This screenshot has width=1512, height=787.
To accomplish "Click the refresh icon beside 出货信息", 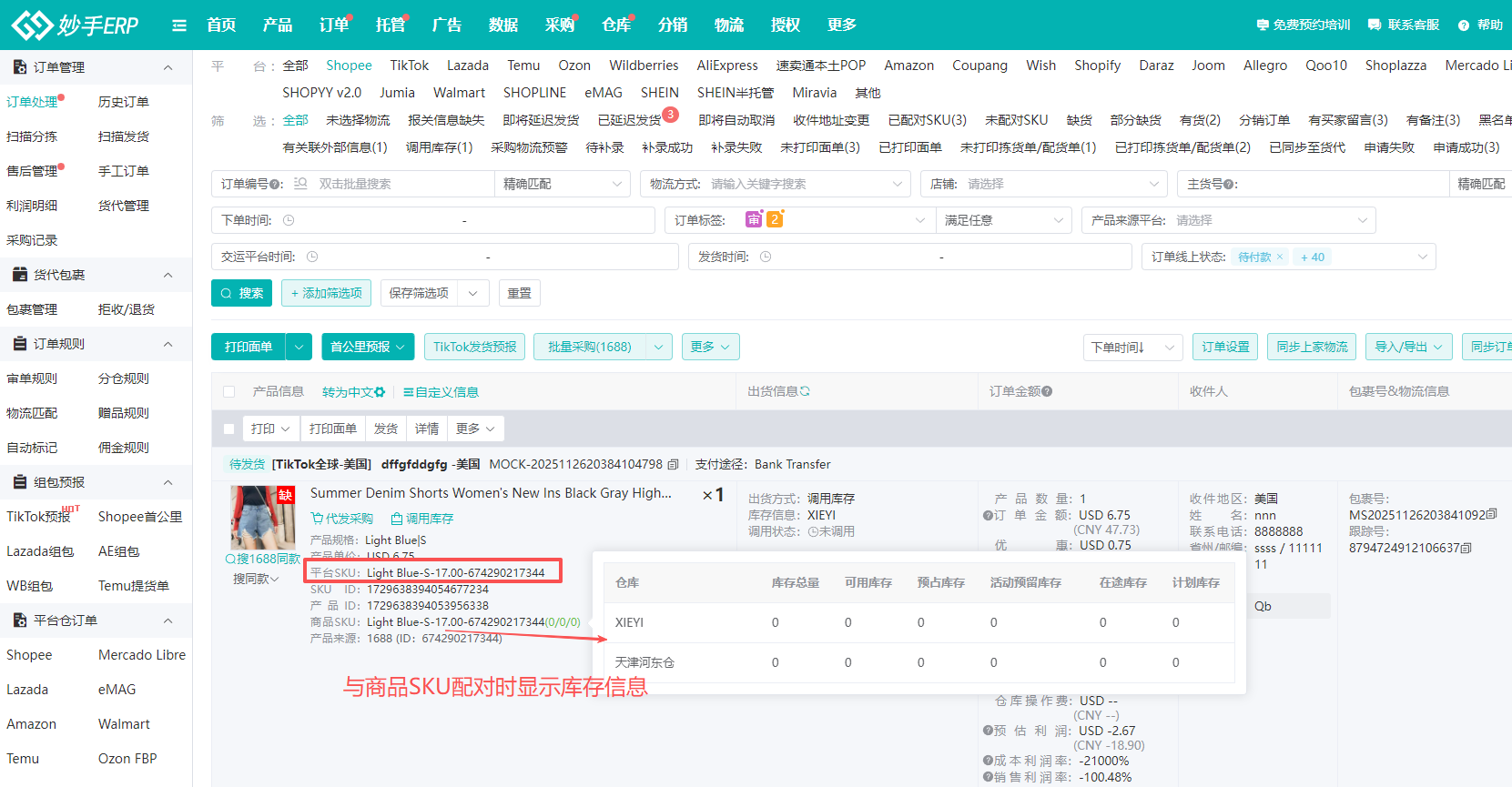I will click(805, 391).
